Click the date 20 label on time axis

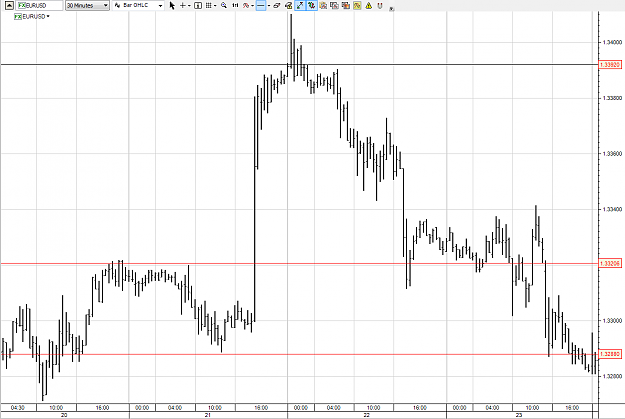coord(64,415)
